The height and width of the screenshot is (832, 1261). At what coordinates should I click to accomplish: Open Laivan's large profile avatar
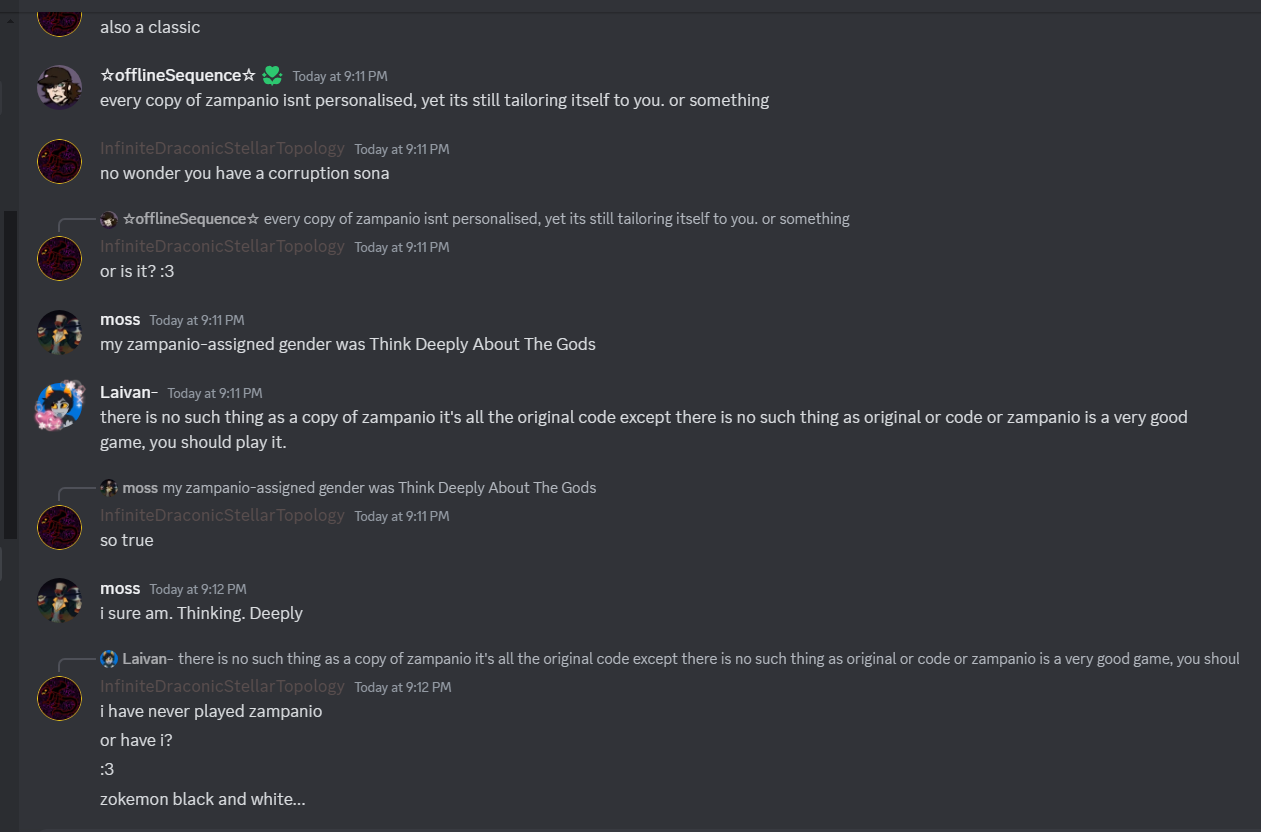(59, 404)
